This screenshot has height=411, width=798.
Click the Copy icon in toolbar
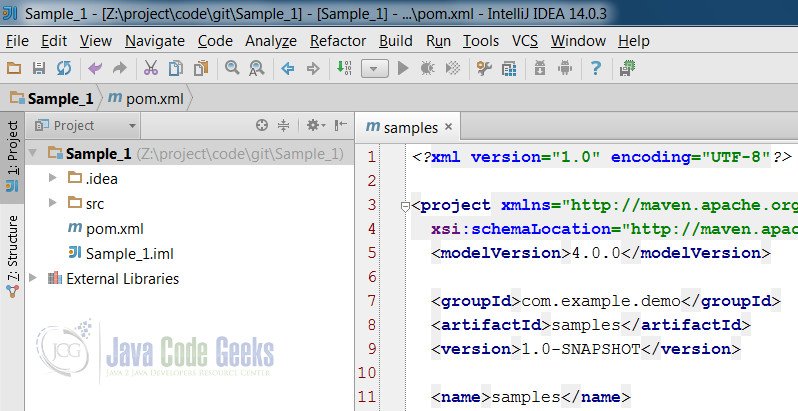pos(176,68)
